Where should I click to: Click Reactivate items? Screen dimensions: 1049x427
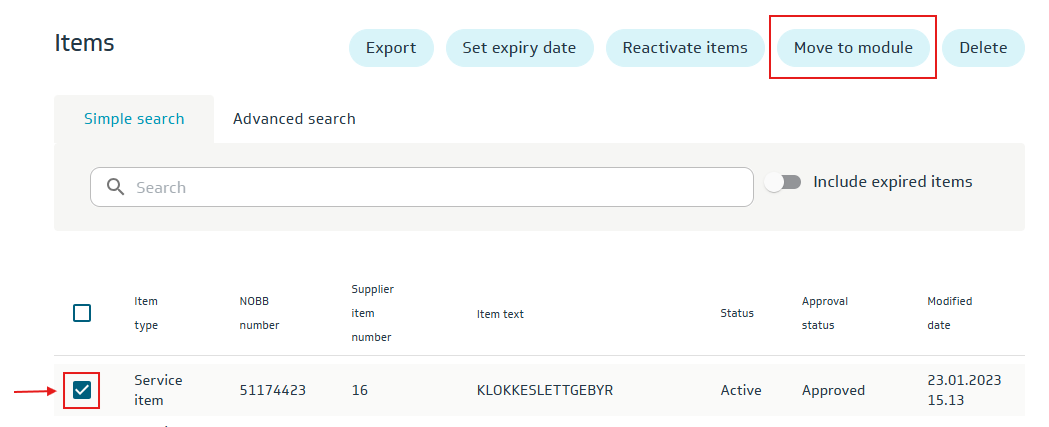(x=684, y=48)
